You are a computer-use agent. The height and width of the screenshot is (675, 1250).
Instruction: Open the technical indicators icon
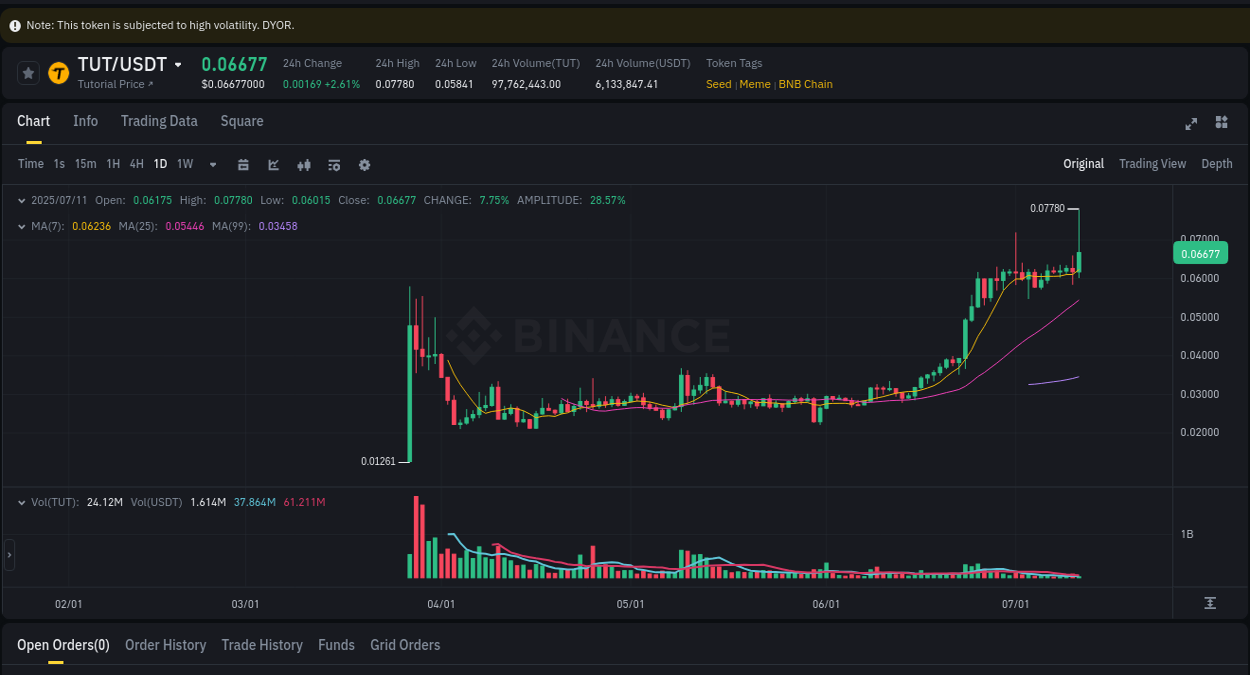(x=333, y=164)
